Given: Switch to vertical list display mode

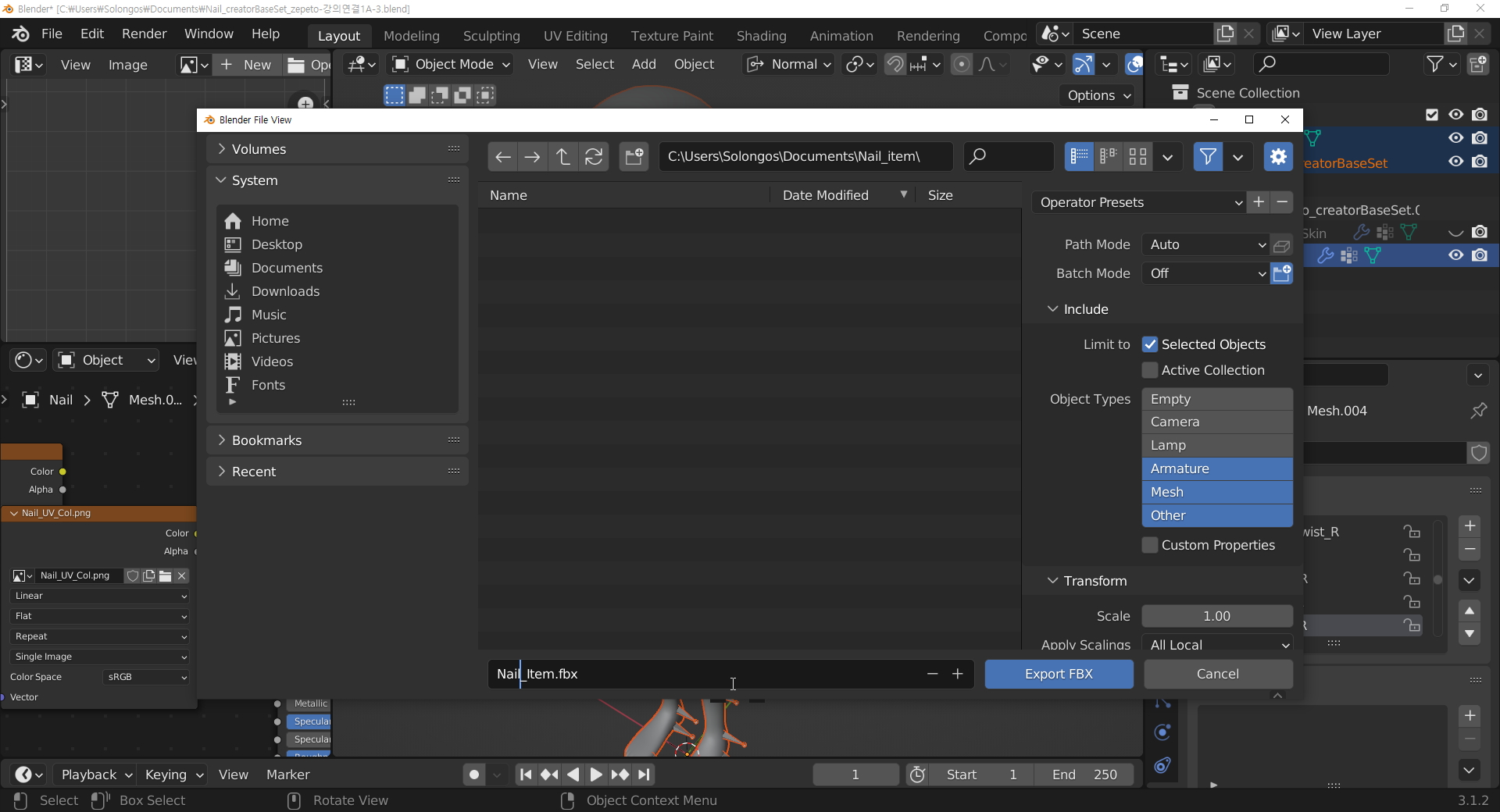Looking at the screenshot, I should pyautogui.click(x=1080, y=157).
